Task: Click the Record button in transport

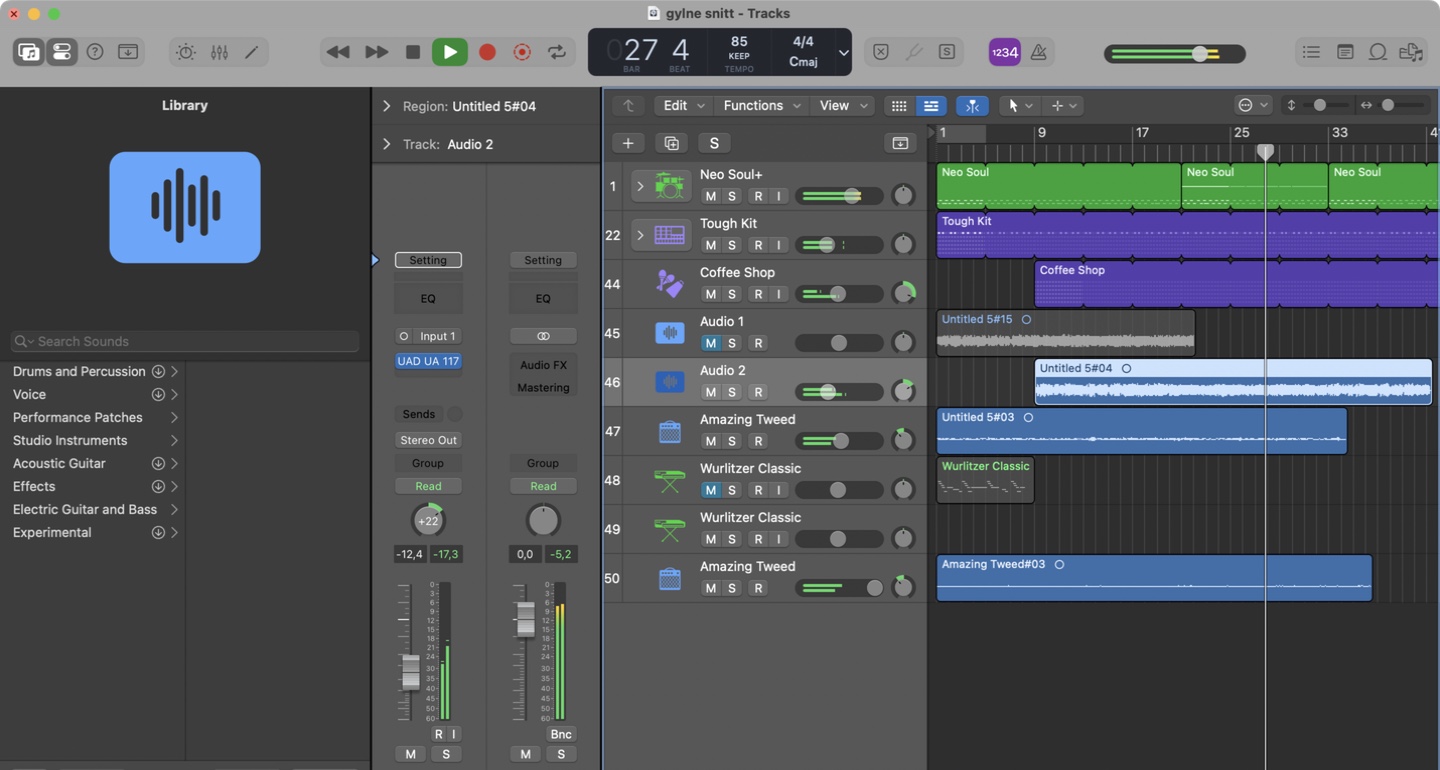Action: tap(487, 52)
